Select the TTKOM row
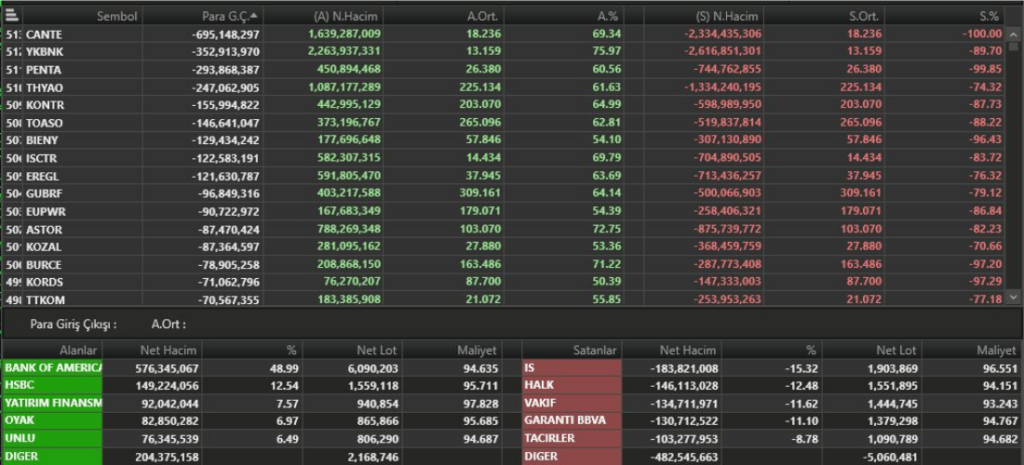 pos(504,300)
